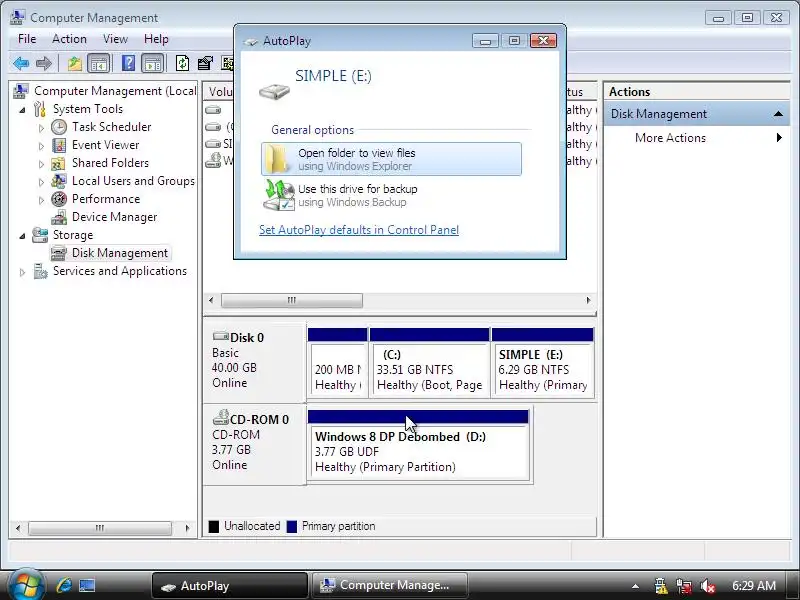Viewport: 800px width, 600px height.
Task: Expand the Task Scheduler node
Action: (41, 128)
